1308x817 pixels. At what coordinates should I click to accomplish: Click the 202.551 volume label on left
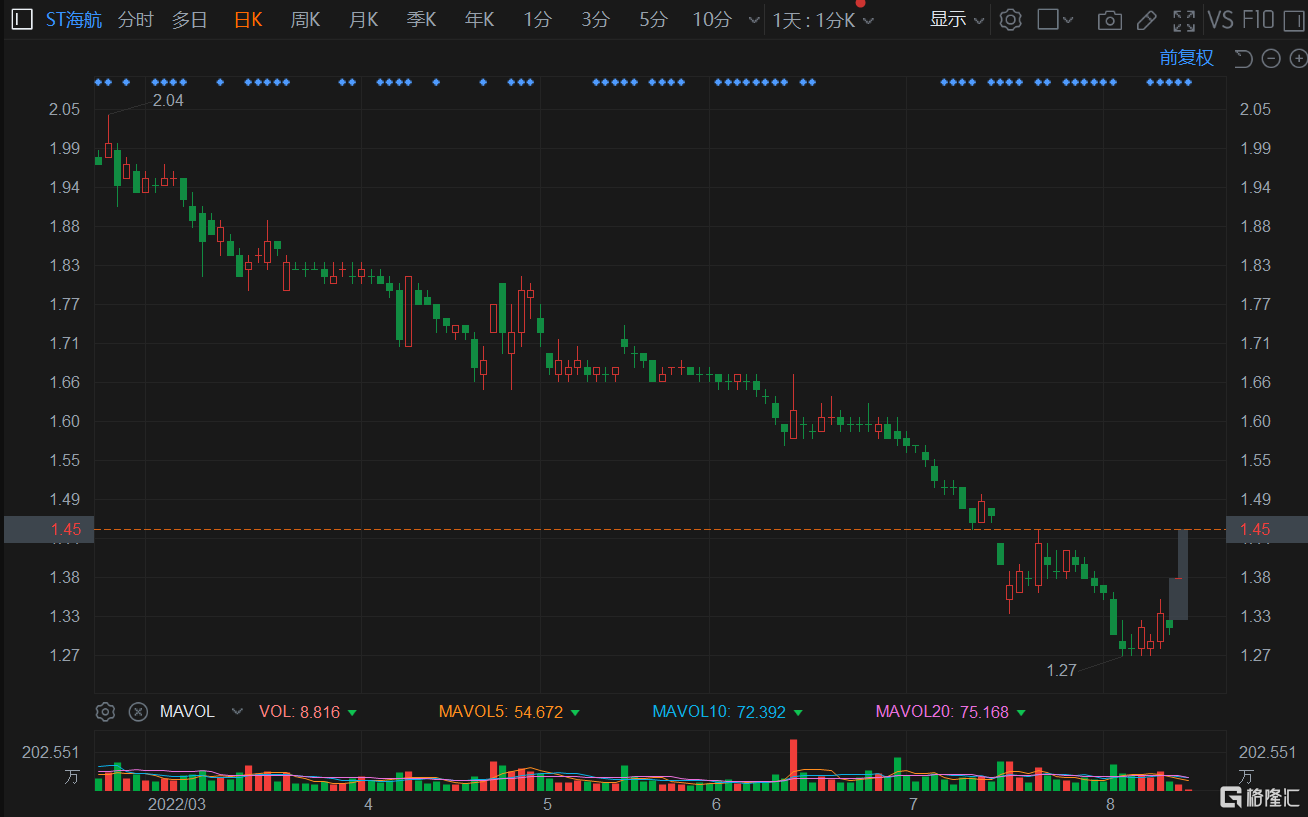point(50,753)
